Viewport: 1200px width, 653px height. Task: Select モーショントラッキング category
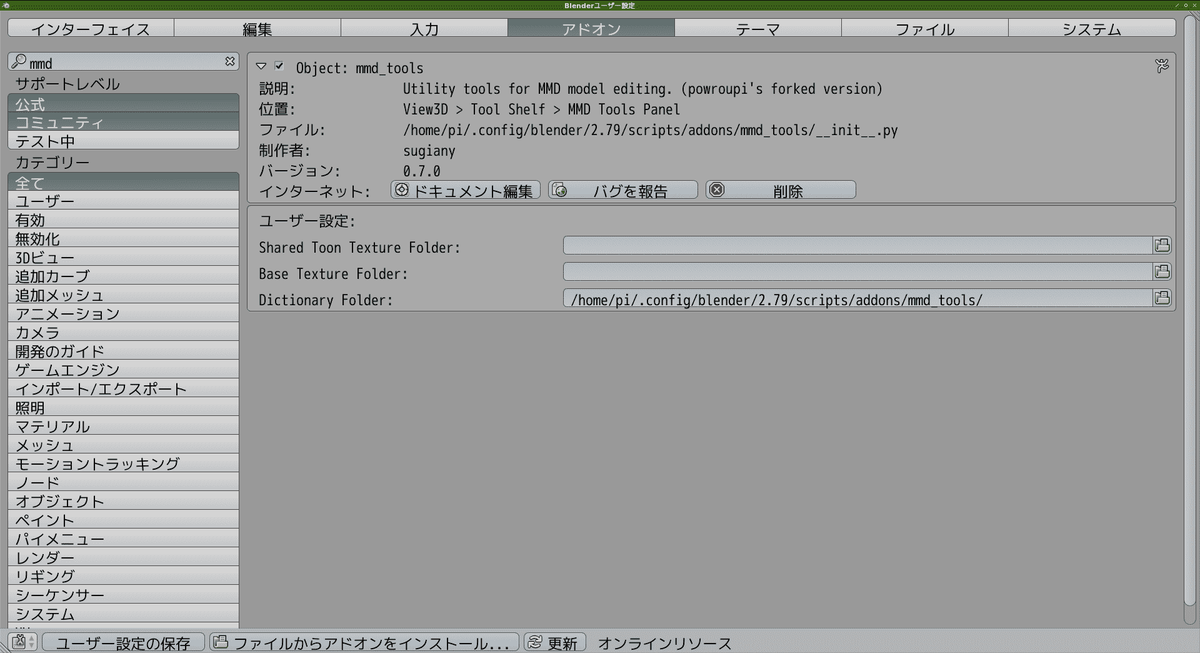123,463
